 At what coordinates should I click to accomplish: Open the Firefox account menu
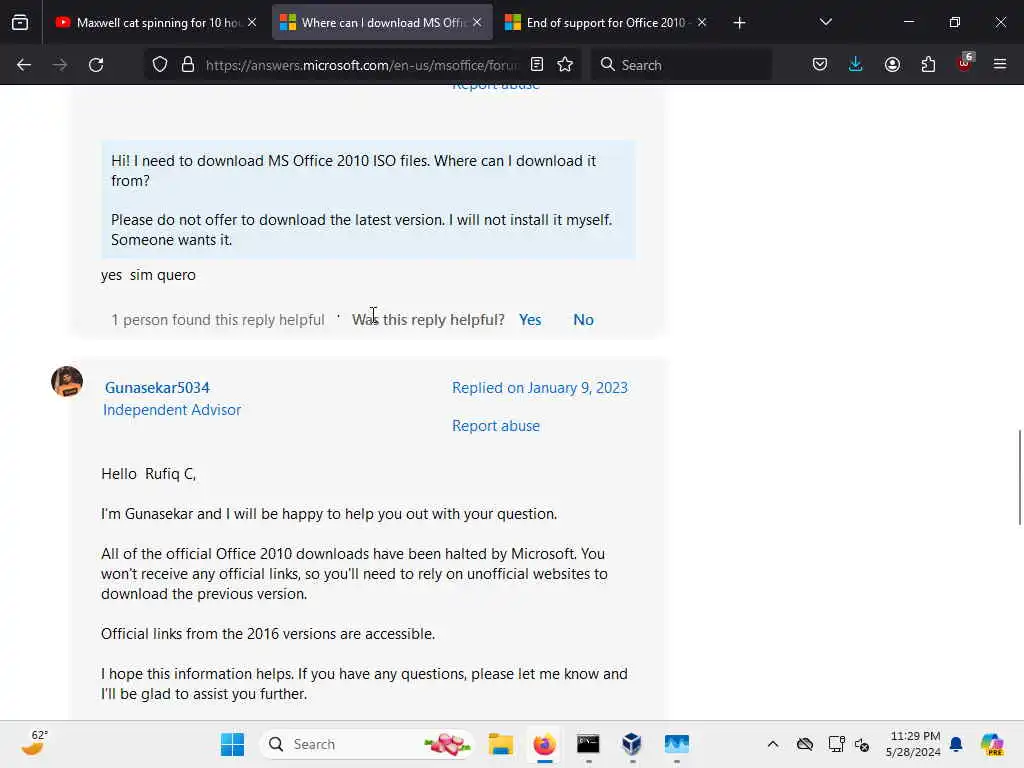click(x=892, y=65)
